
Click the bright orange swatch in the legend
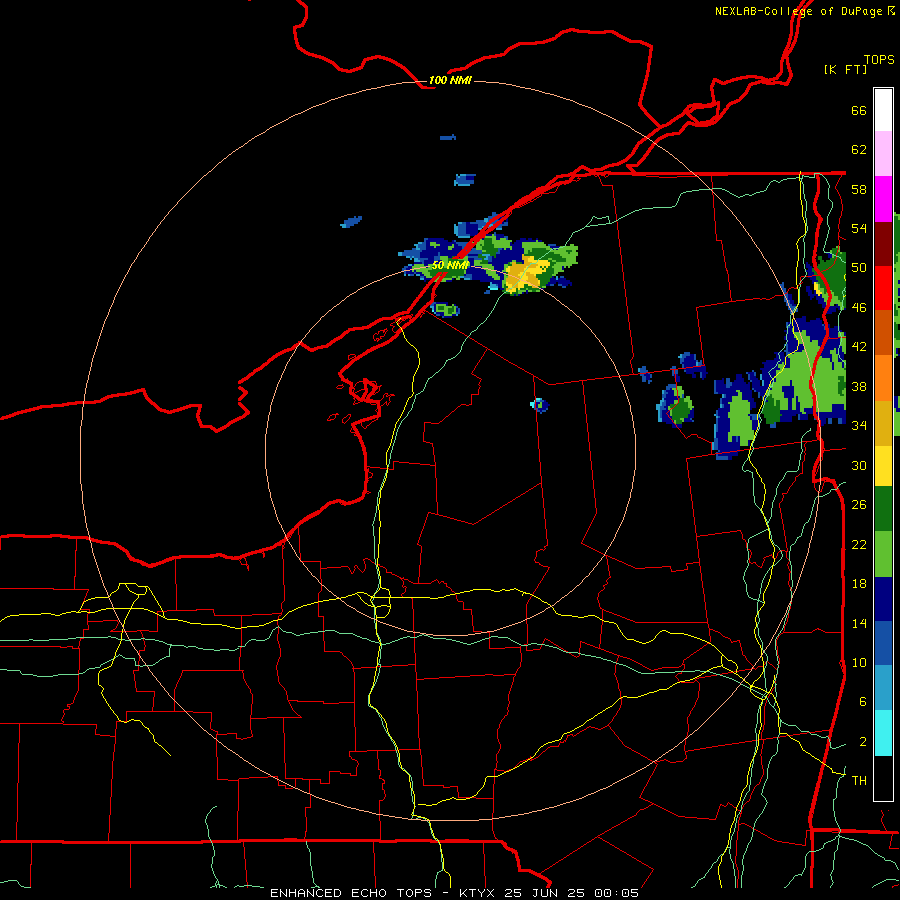pos(883,378)
